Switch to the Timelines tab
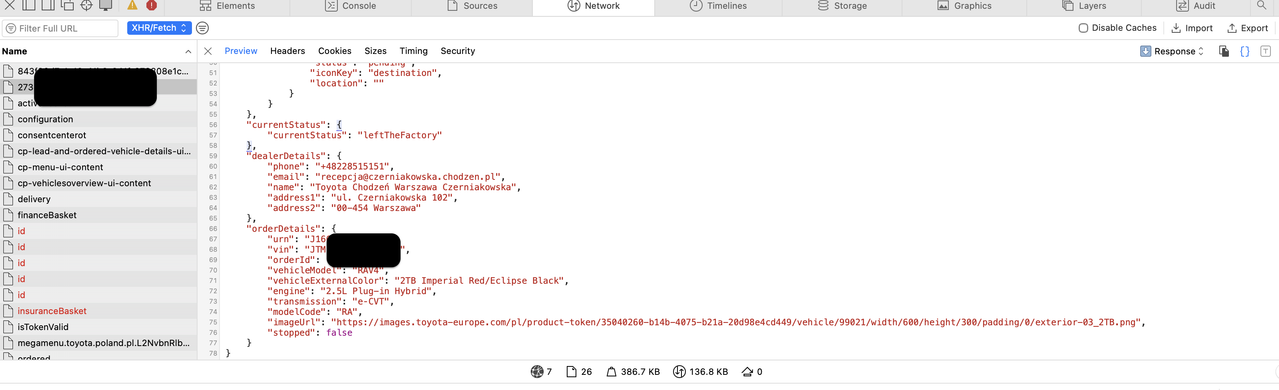This screenshot has width=1279, height=390. [718, 6]
